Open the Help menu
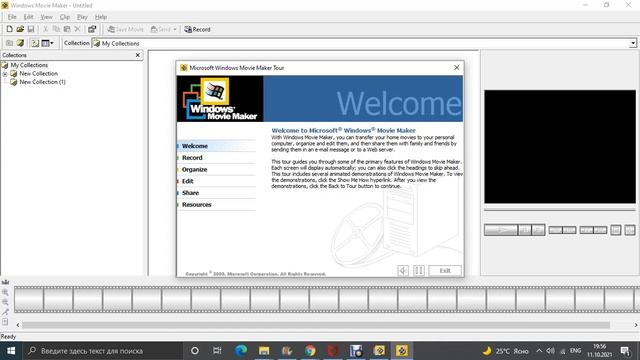The image size is (640, 360). click(101, 17)
